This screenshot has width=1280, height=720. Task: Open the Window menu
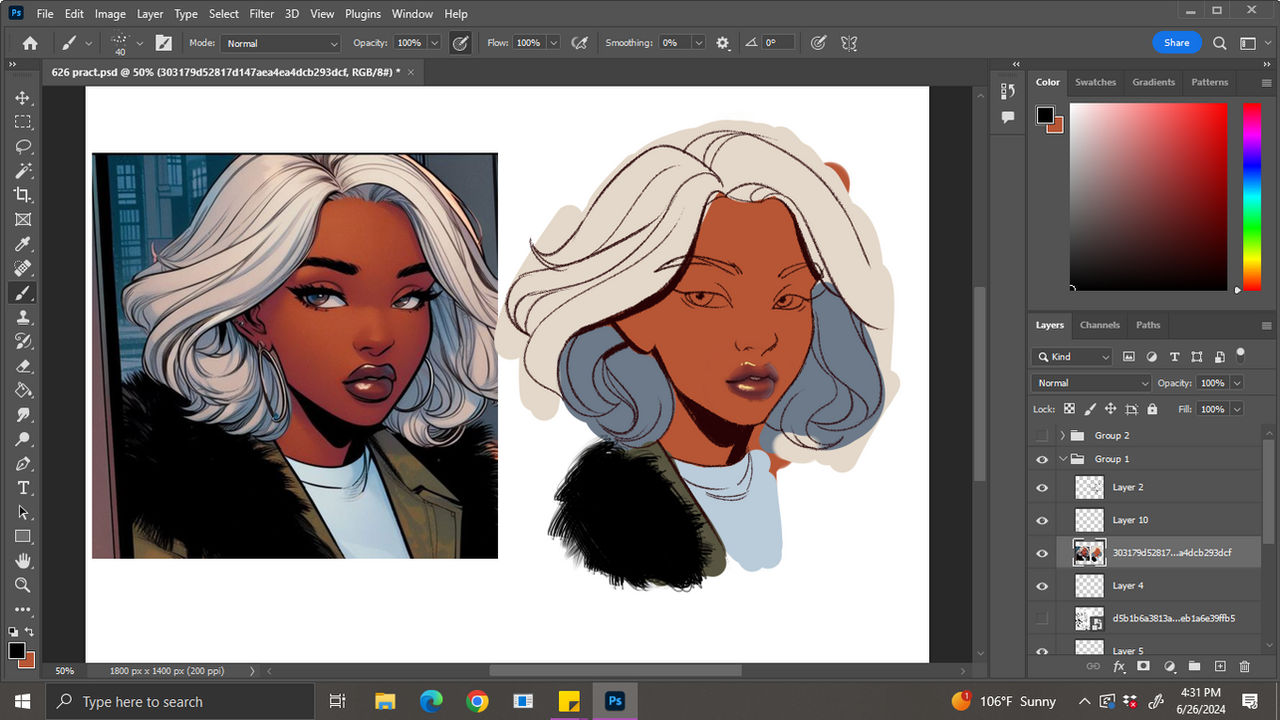tap(412, 14)
